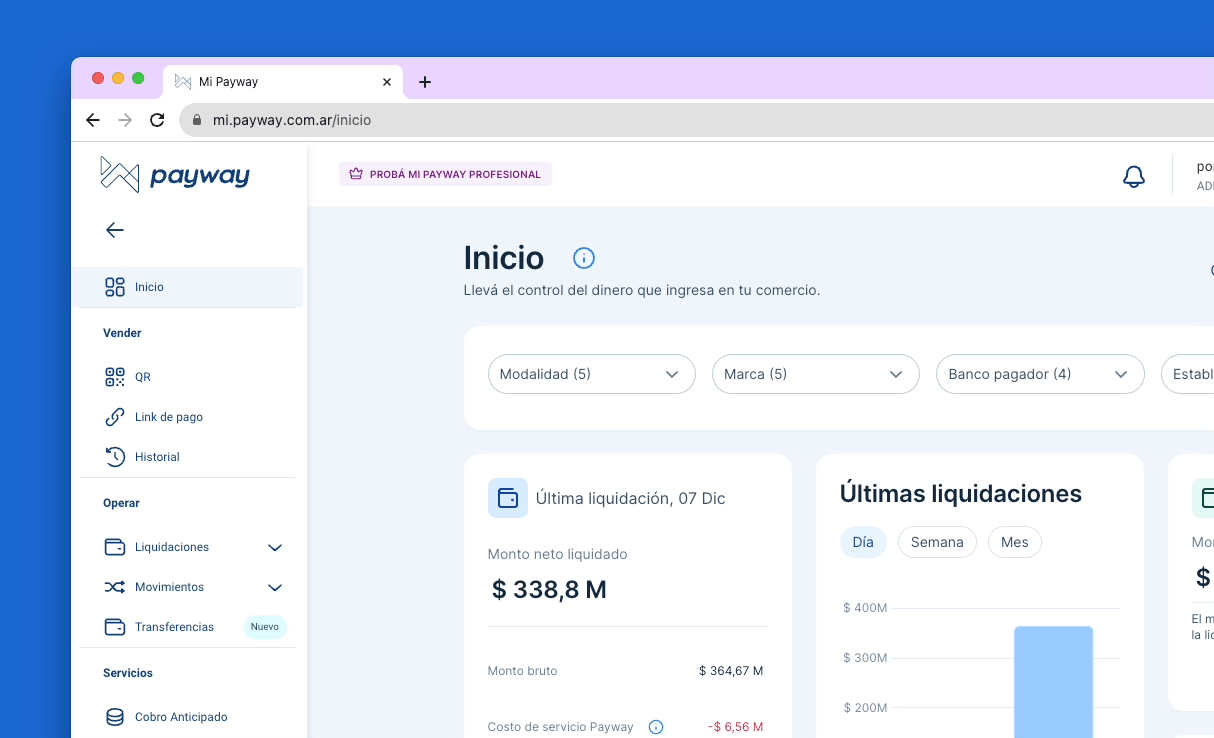Click the QR code icon
Image resolution: width=1214 pixels, height=738 pixels.
[x=115, y=377]
